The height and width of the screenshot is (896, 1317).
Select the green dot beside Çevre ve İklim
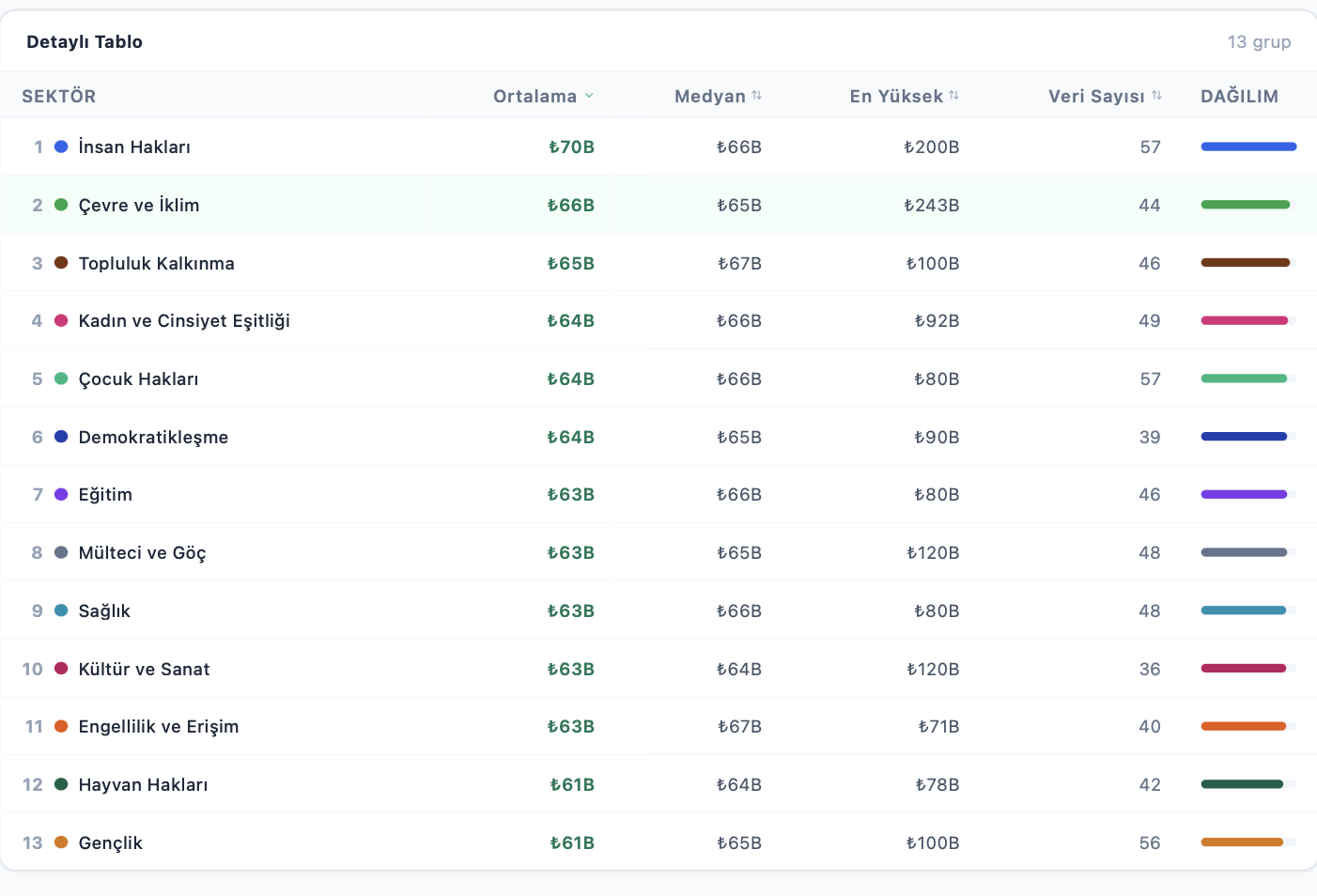[x=61, y=205]
